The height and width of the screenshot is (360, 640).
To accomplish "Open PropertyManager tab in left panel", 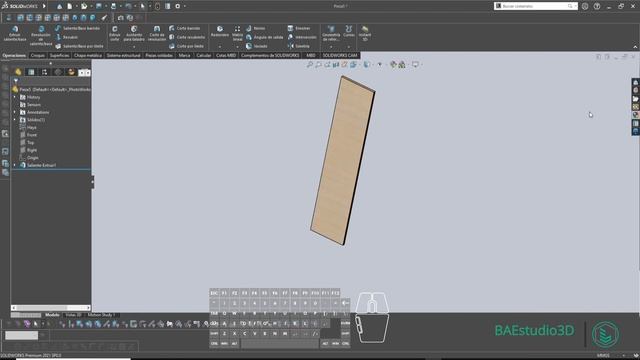I will tap(31, 72).
